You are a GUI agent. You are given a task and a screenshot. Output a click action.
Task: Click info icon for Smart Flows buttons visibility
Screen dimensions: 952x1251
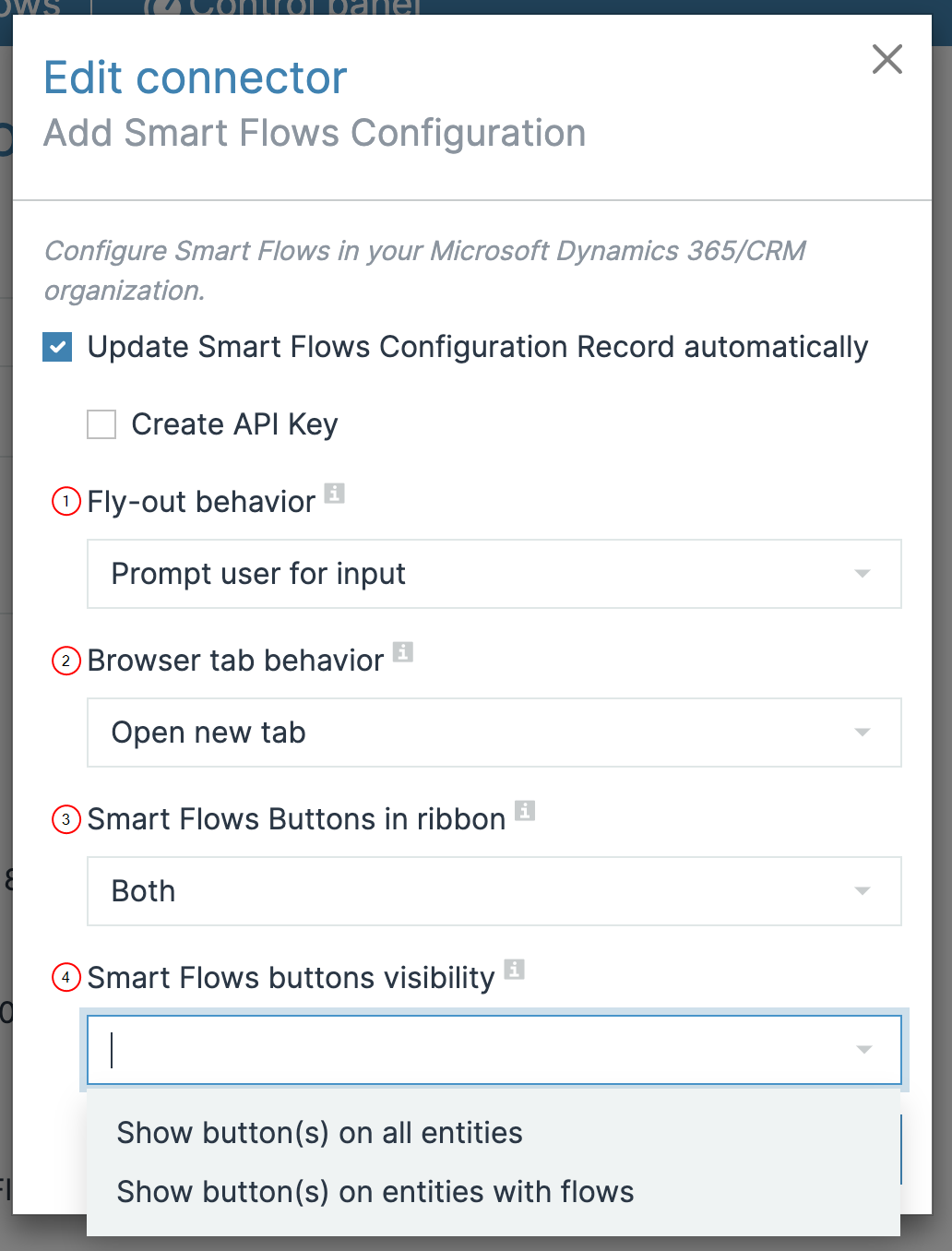click(x=515, y=970)
